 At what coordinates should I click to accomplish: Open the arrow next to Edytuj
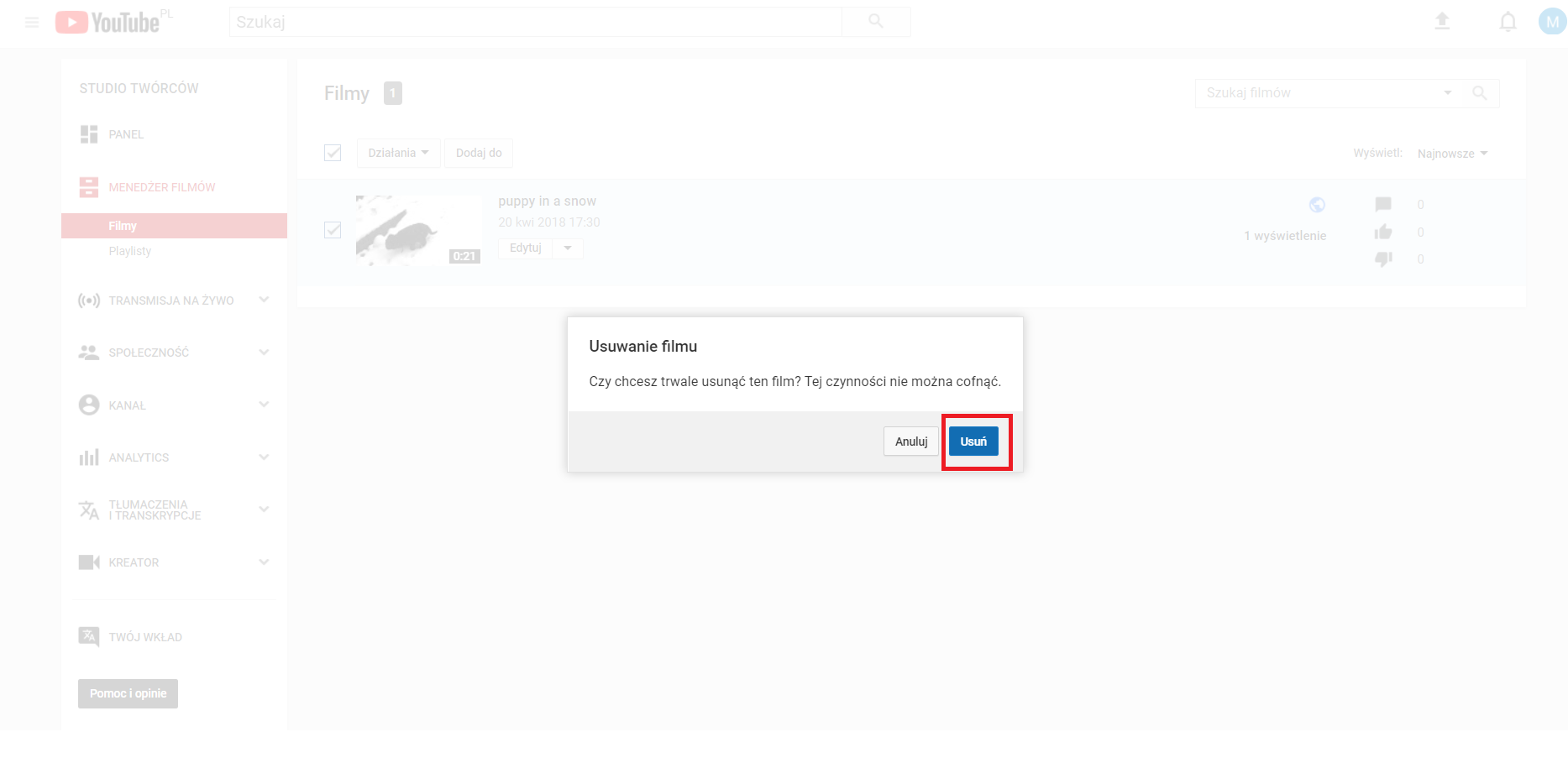tap(568, 248)
